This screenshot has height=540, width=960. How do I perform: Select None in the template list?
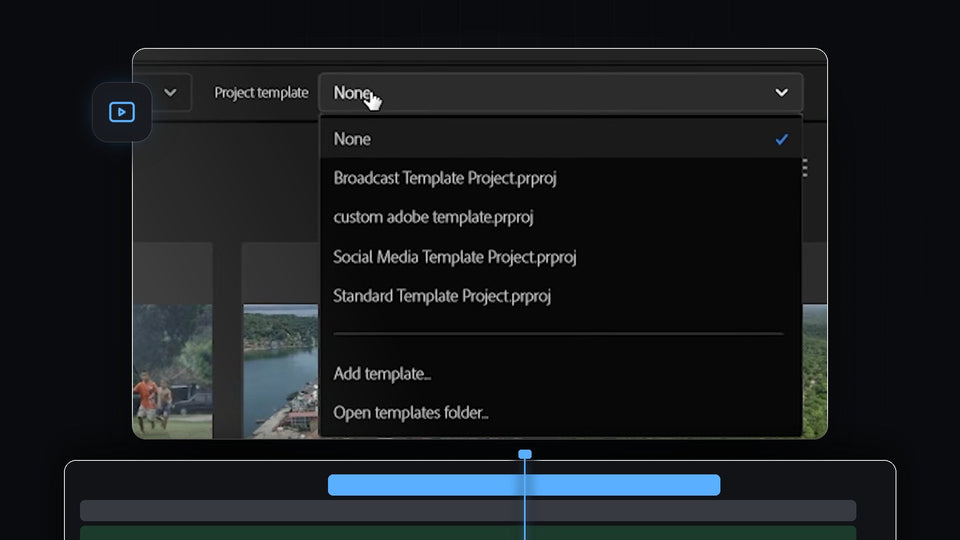[x=560, y=139]
